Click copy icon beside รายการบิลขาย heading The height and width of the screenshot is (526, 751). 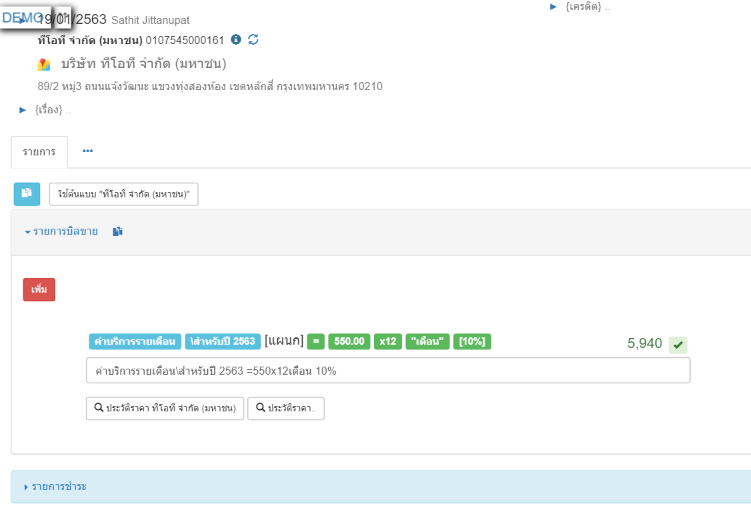coord(118,232)
